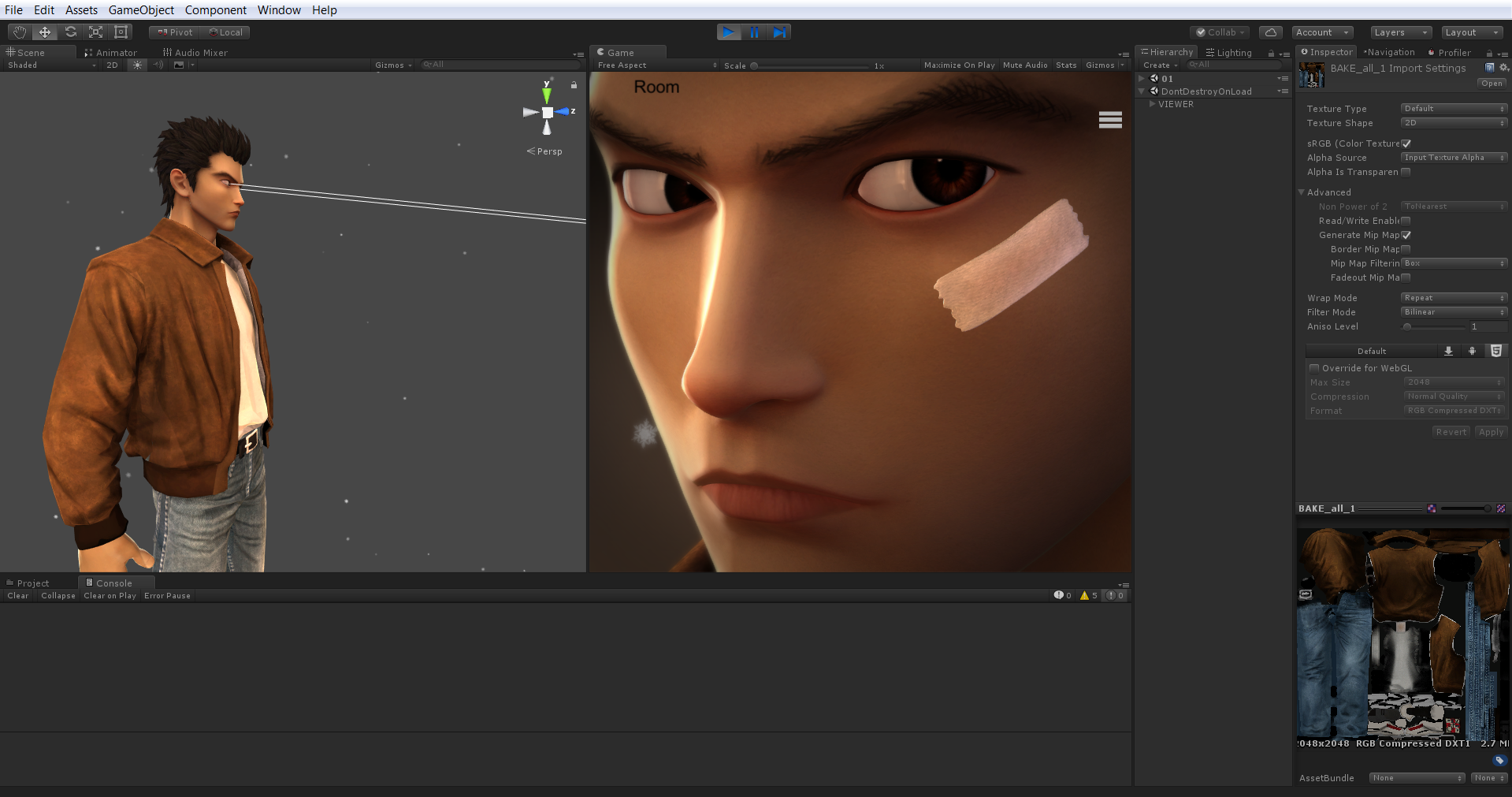Toggle scene audio speaker icon

tap(158, 65)
